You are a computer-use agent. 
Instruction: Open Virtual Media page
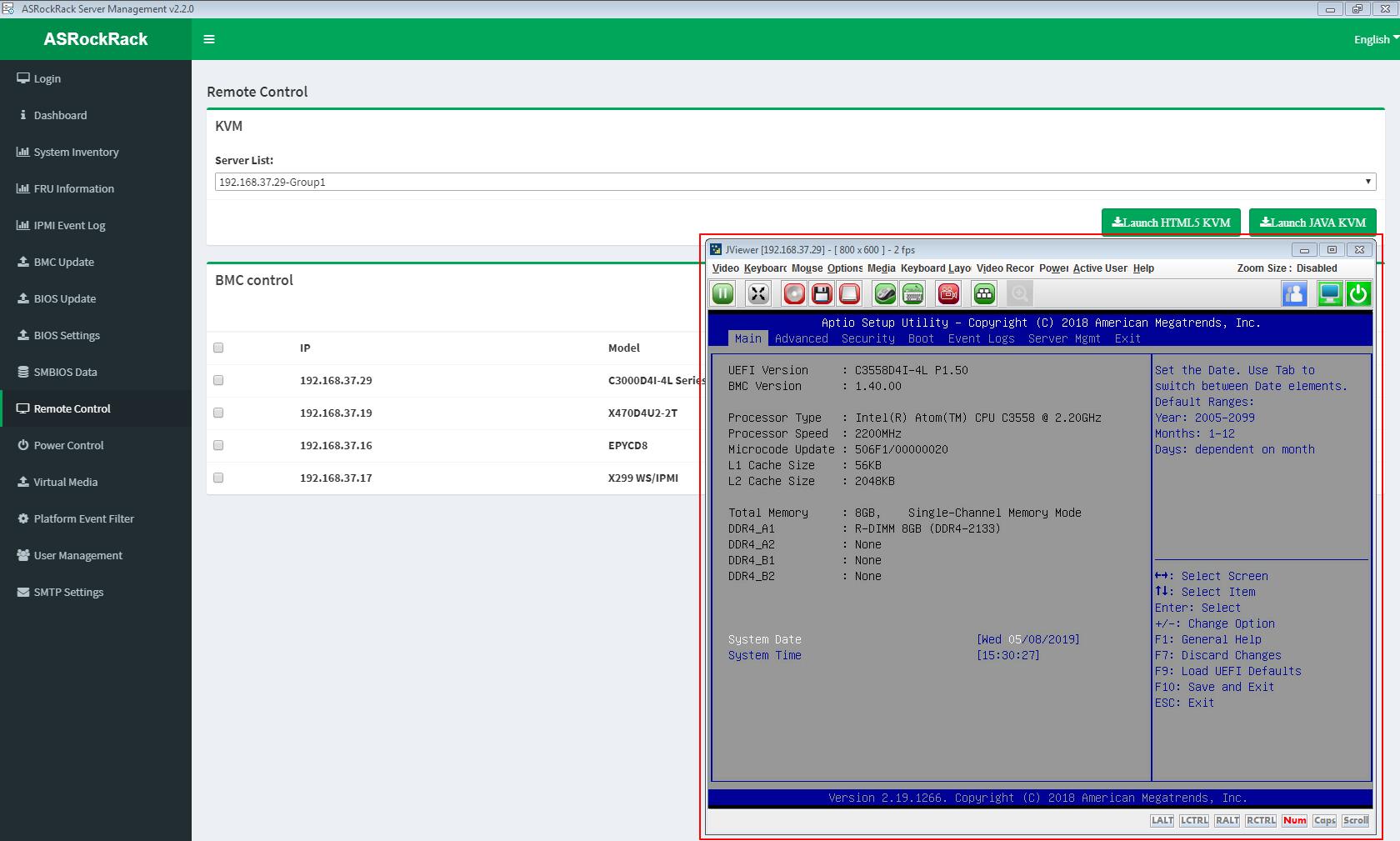pos(96,482)
